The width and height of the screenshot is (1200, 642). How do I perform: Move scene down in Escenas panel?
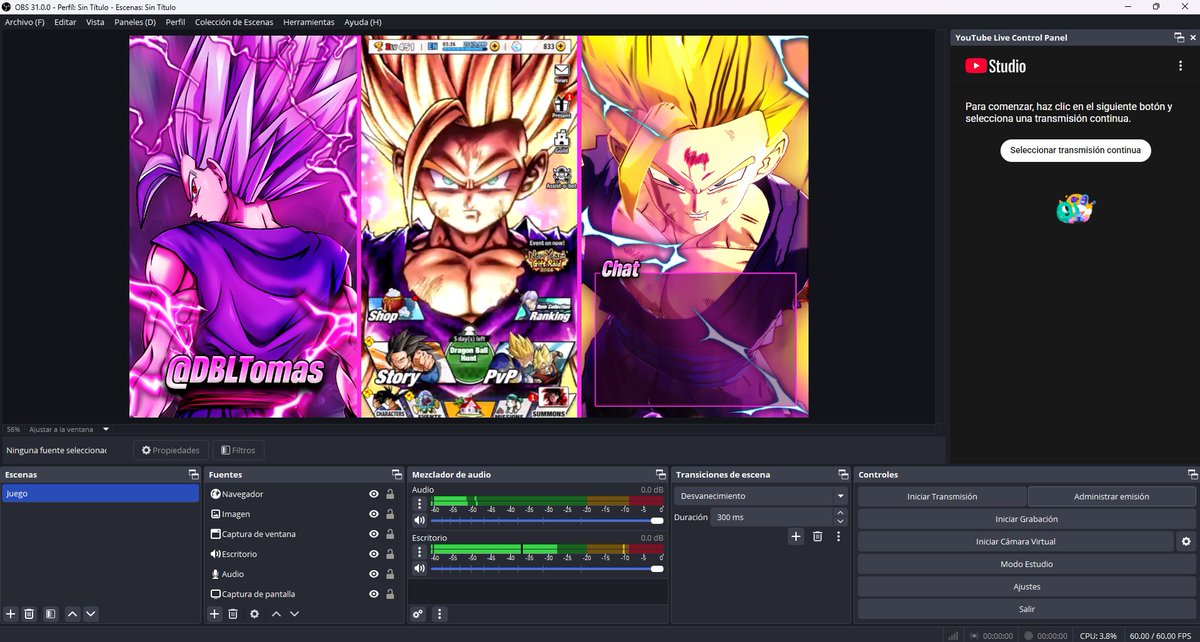[x=91, y=613]
